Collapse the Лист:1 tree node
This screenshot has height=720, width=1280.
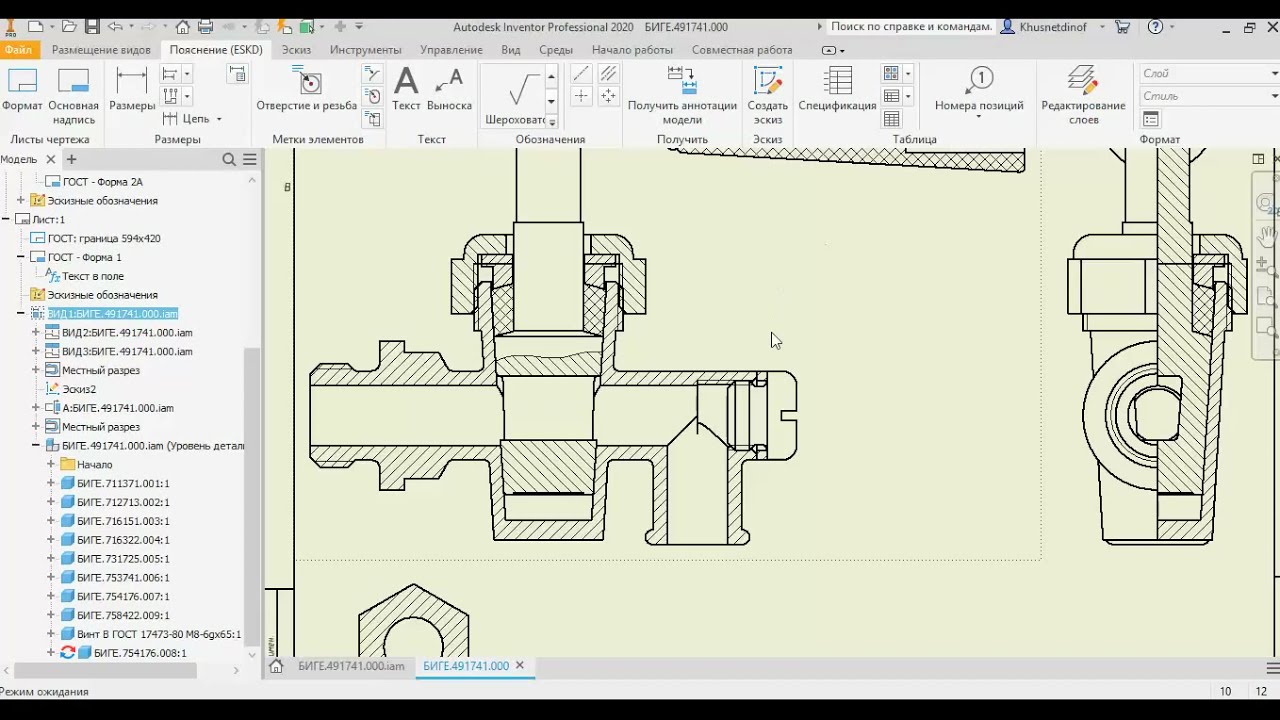coord(7,220)
